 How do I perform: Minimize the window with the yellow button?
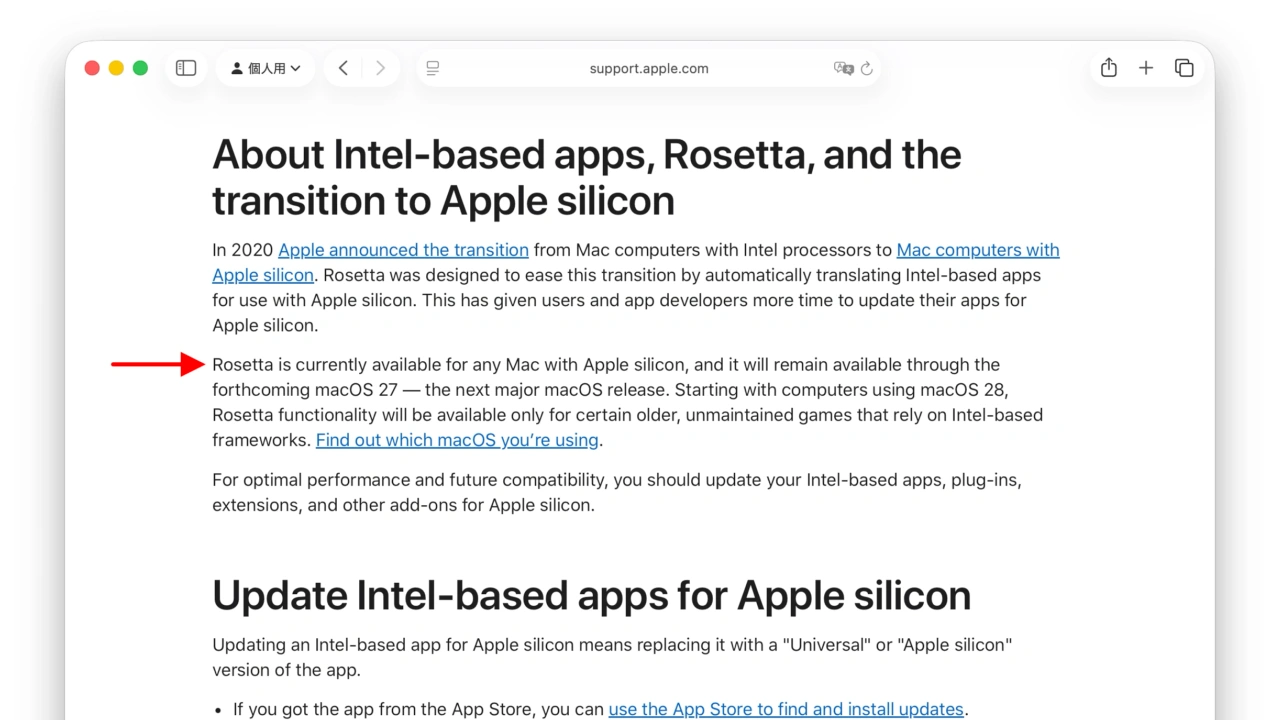coord(115,68)
